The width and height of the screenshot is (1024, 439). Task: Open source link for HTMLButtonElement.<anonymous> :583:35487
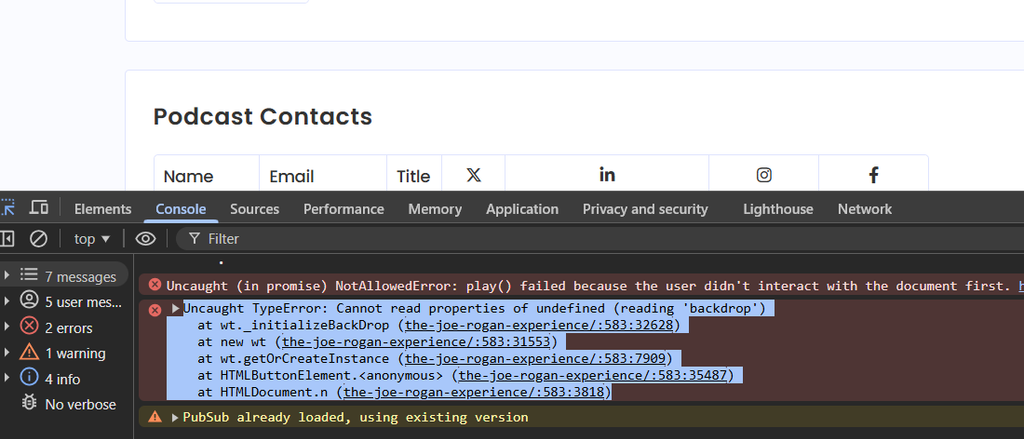coord(593,375)
